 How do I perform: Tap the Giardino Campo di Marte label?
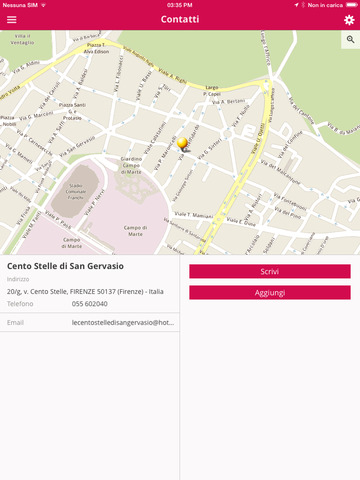(x=131, y=165)
